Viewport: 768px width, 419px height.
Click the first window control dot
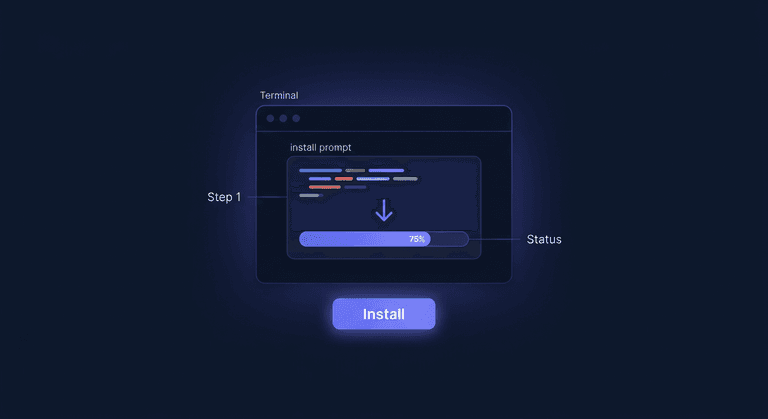click(270, 118)
